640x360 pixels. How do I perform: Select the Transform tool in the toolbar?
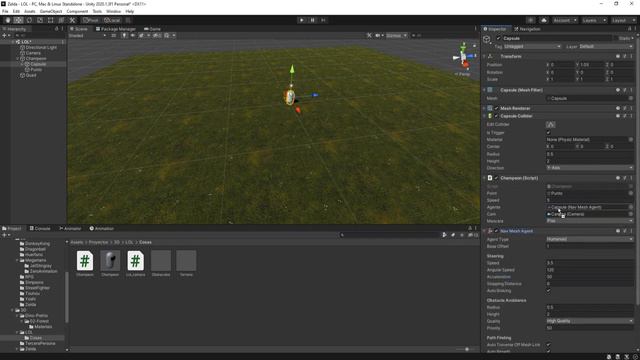point(61,20)
